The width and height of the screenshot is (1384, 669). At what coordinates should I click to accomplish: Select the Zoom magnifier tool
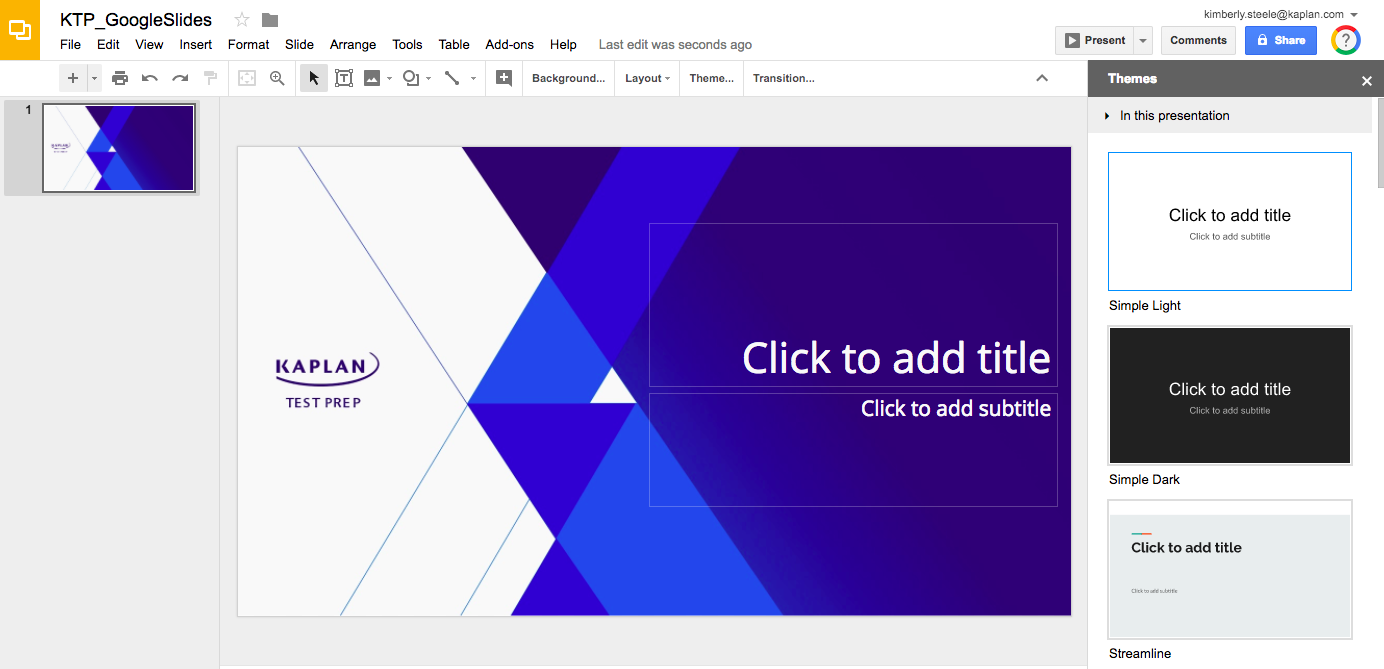pos(278,78)
